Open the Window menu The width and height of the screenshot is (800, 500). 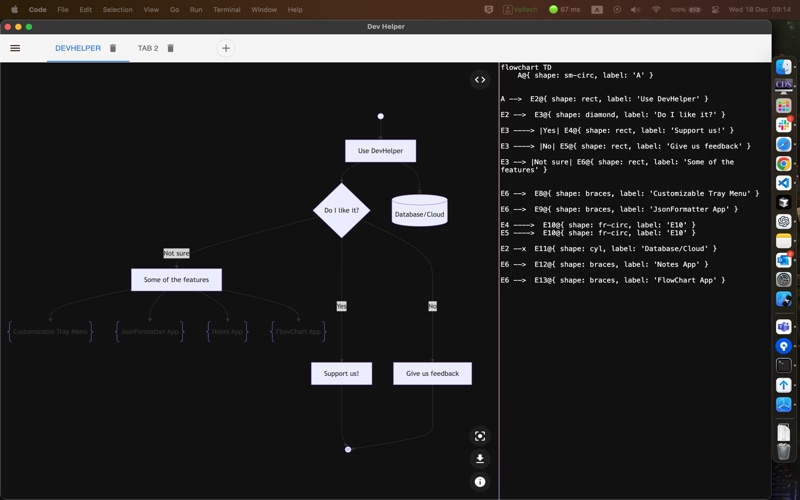click(x=264, y=9)
